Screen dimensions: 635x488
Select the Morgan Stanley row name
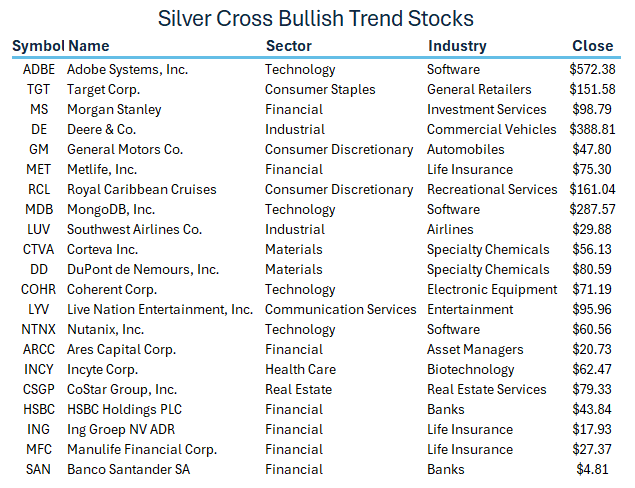[x=114, y=110]
